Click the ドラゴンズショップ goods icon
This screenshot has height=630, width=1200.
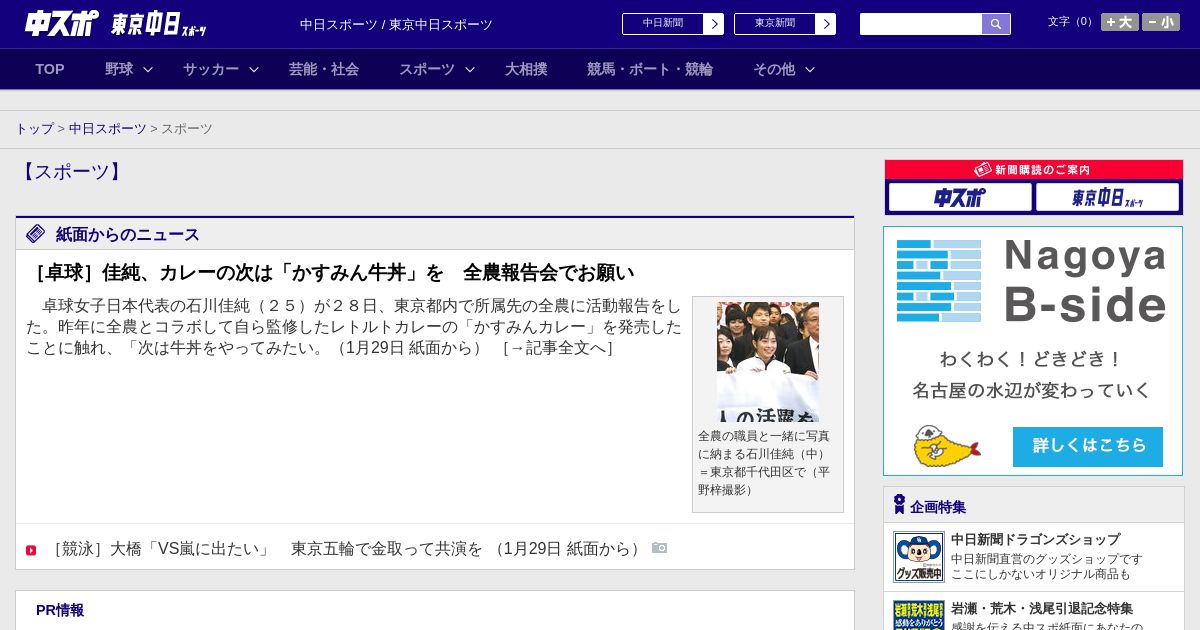click(x=918, y=557)
